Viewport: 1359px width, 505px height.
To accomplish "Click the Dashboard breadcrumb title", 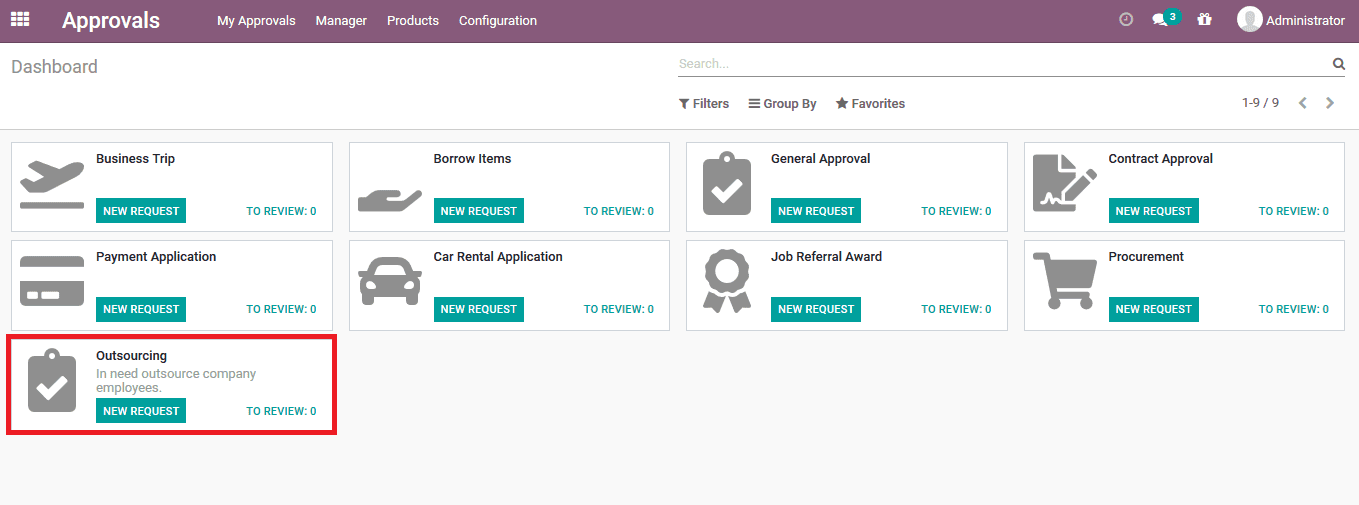I will coord(54,67).
